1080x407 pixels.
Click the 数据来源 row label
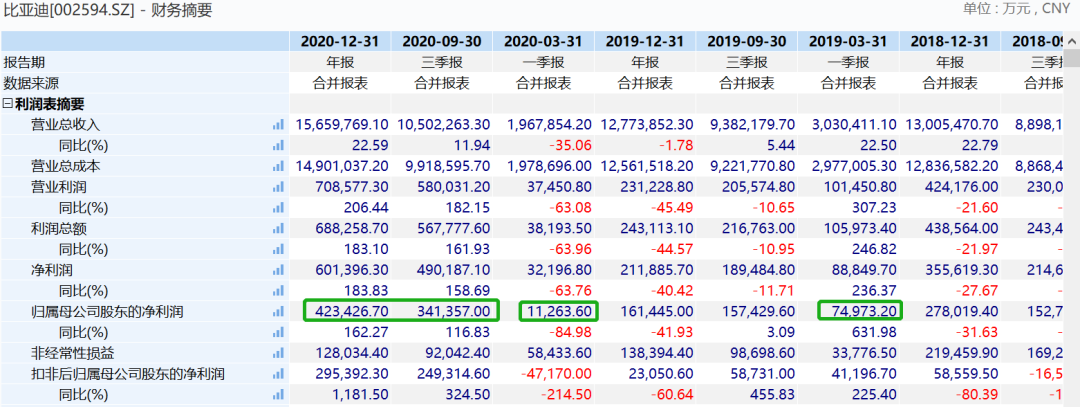pyautogui.click(x=31, y=83)
